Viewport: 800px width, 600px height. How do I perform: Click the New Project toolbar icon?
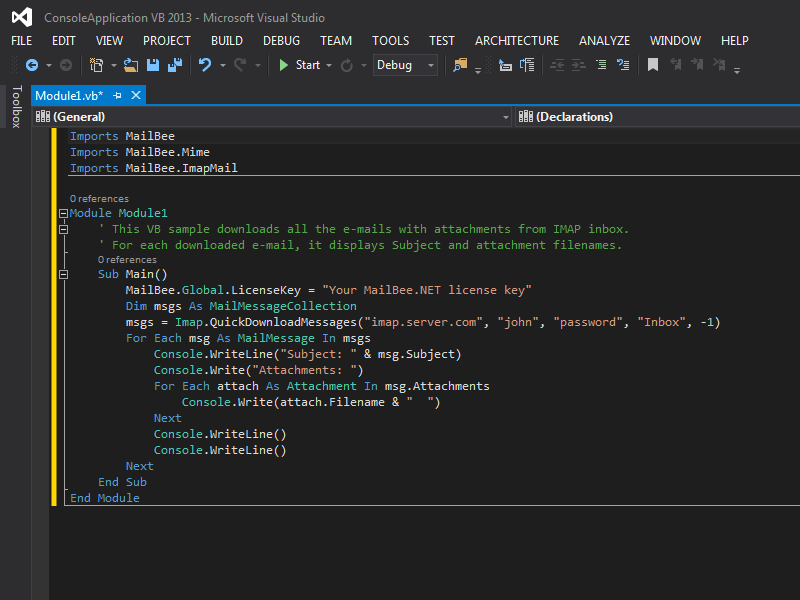(x=96, y=65)
